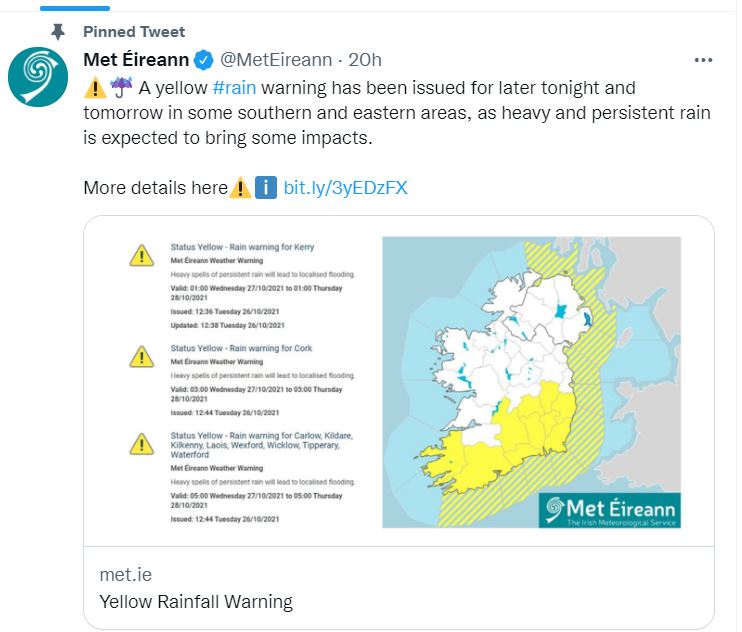Click the warning icon beside the Carlow, Kildare warning
This screenshot has height=632, width=742.
click(141, 443)
